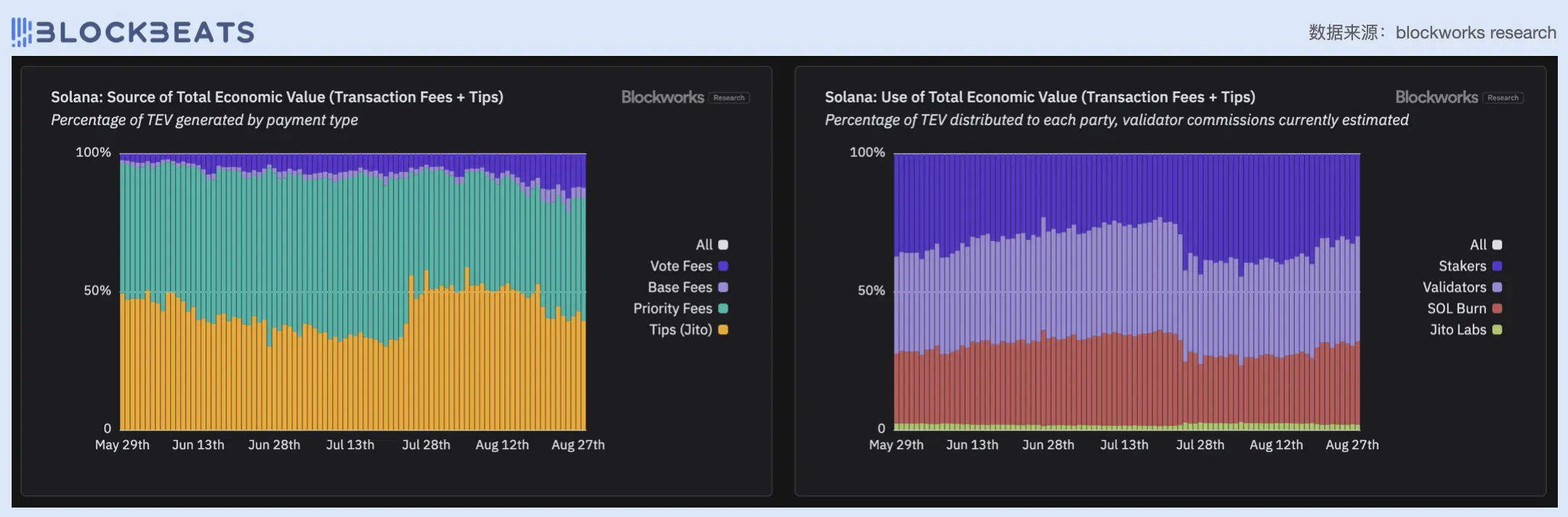
Task: Click the Jul 28th label on left chart axis
Action: 426,445
